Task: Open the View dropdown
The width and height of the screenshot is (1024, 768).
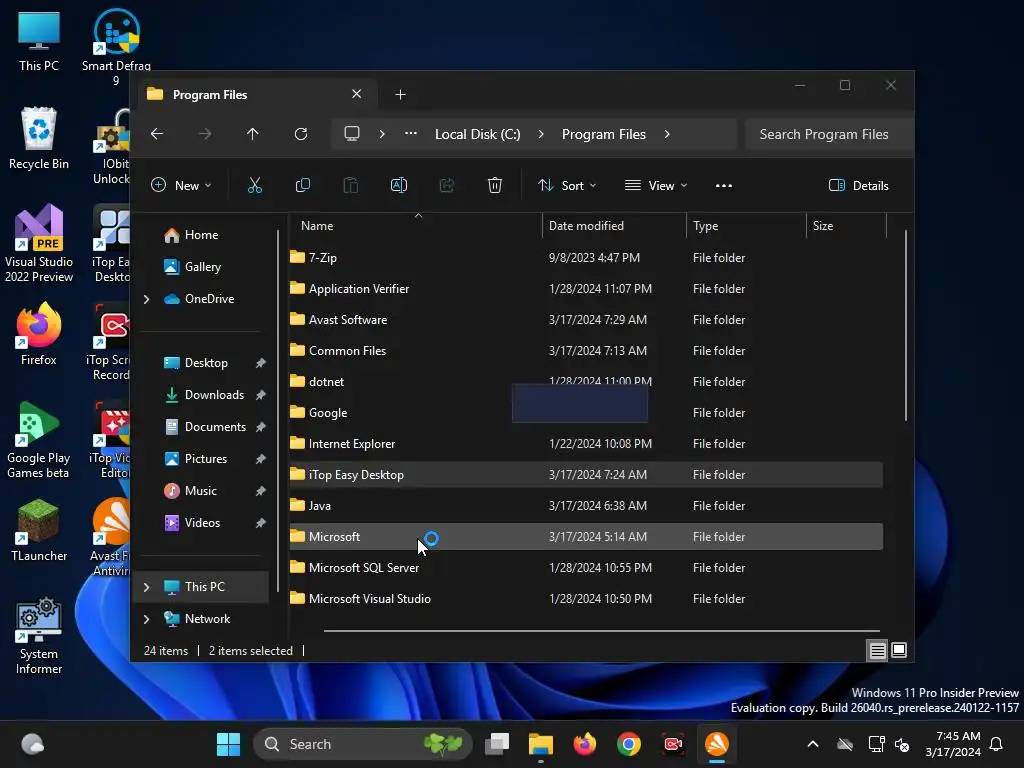Action: [x=656, y=185]
